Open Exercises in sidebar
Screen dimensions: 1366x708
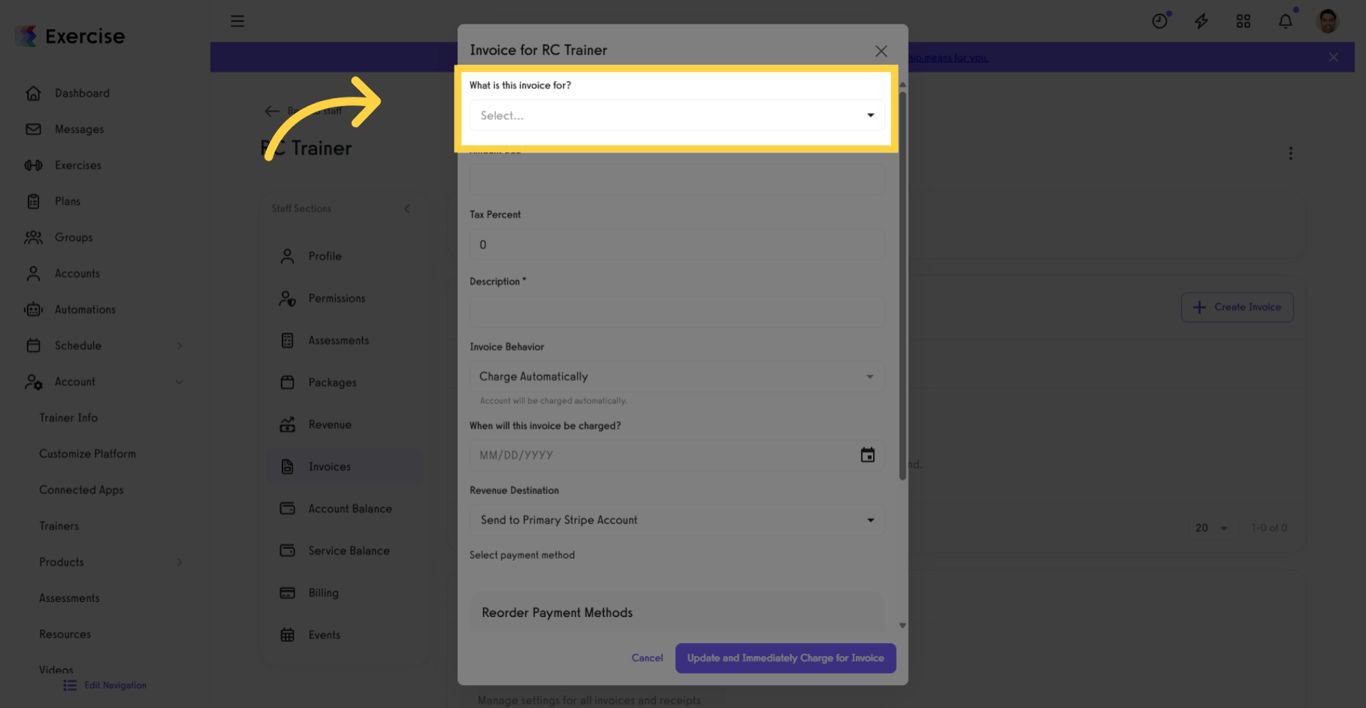coord(77,165)
